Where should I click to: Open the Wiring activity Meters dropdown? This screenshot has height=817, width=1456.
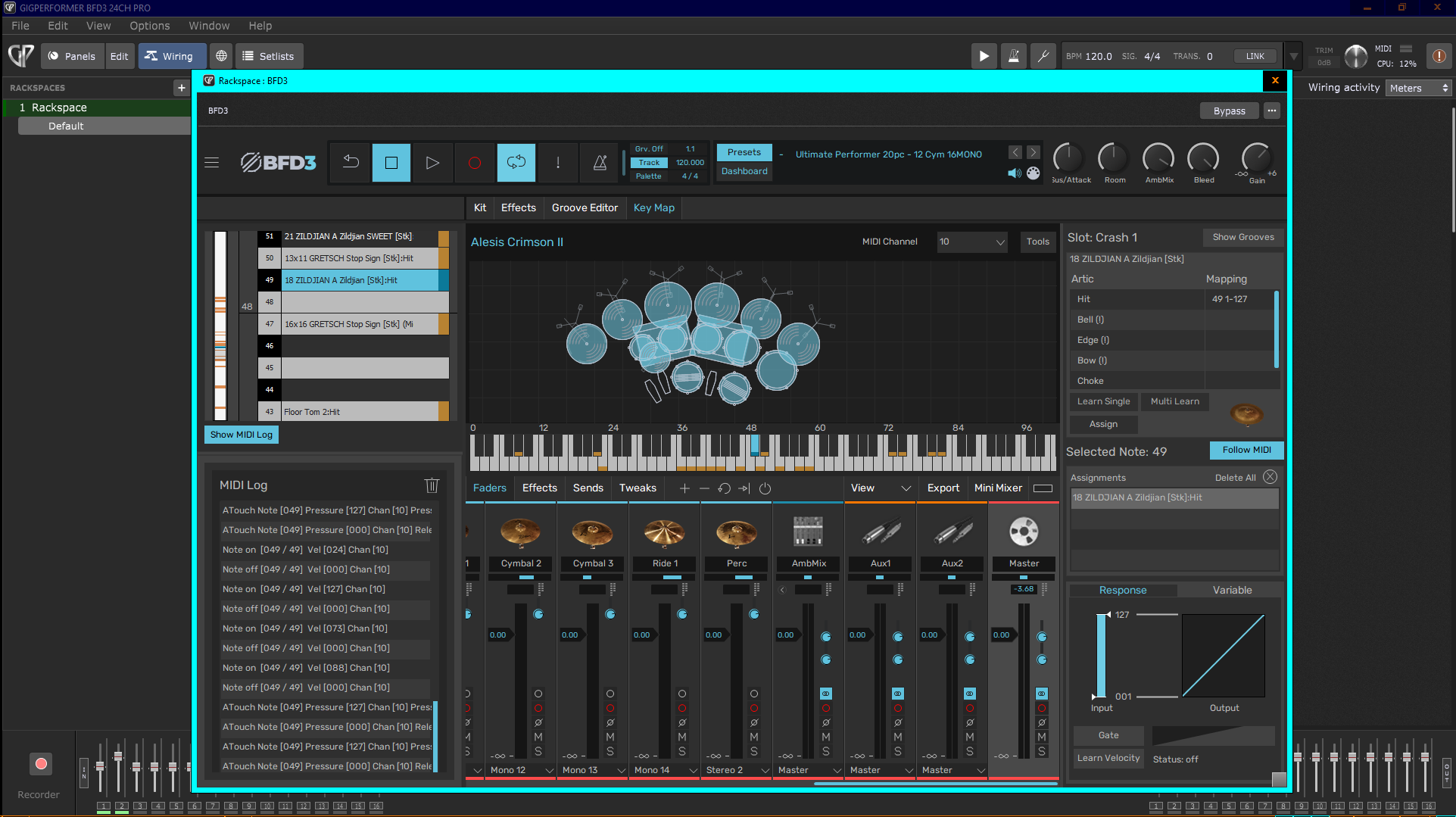point(1418,88)
